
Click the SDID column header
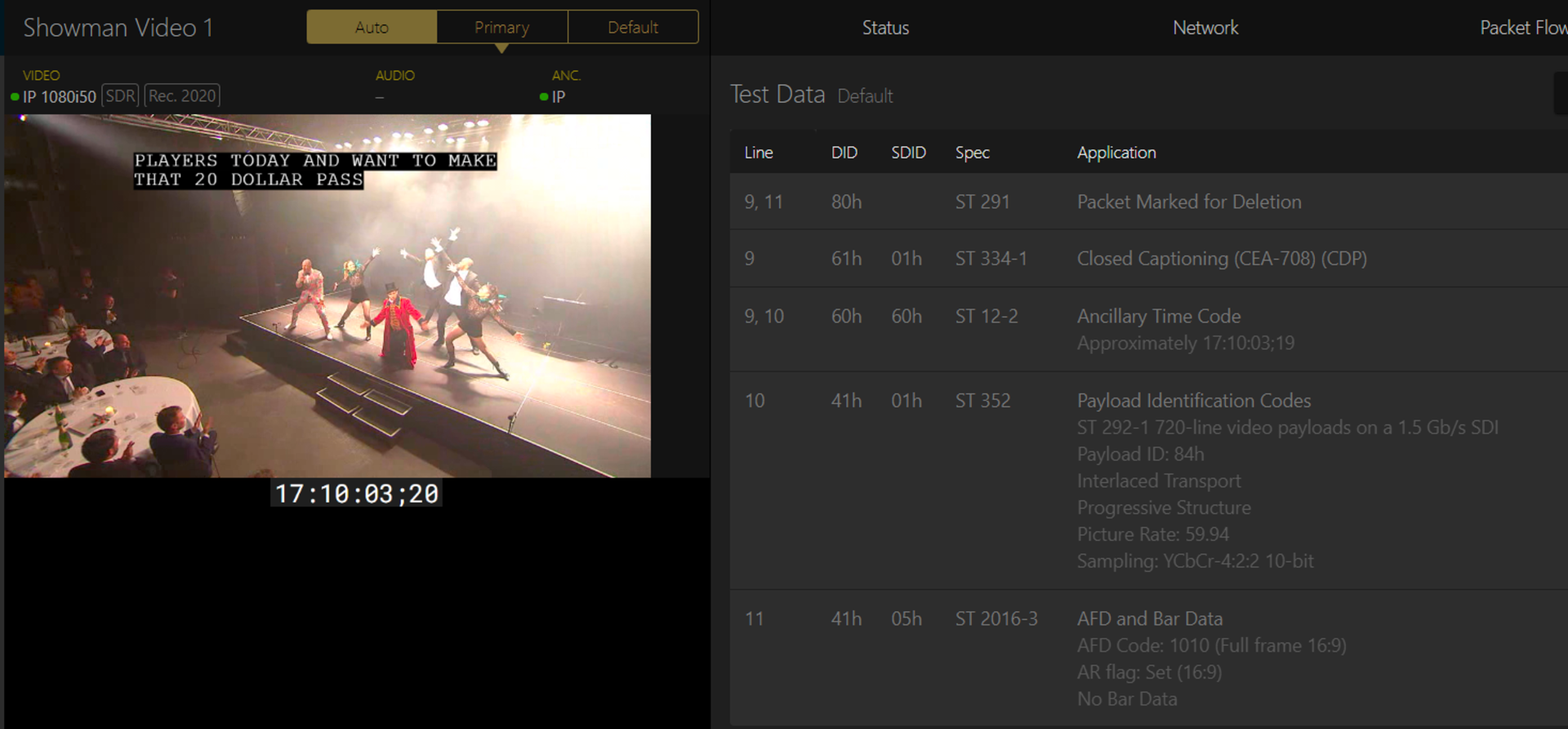pyautogui.click(x=908, y=153)
